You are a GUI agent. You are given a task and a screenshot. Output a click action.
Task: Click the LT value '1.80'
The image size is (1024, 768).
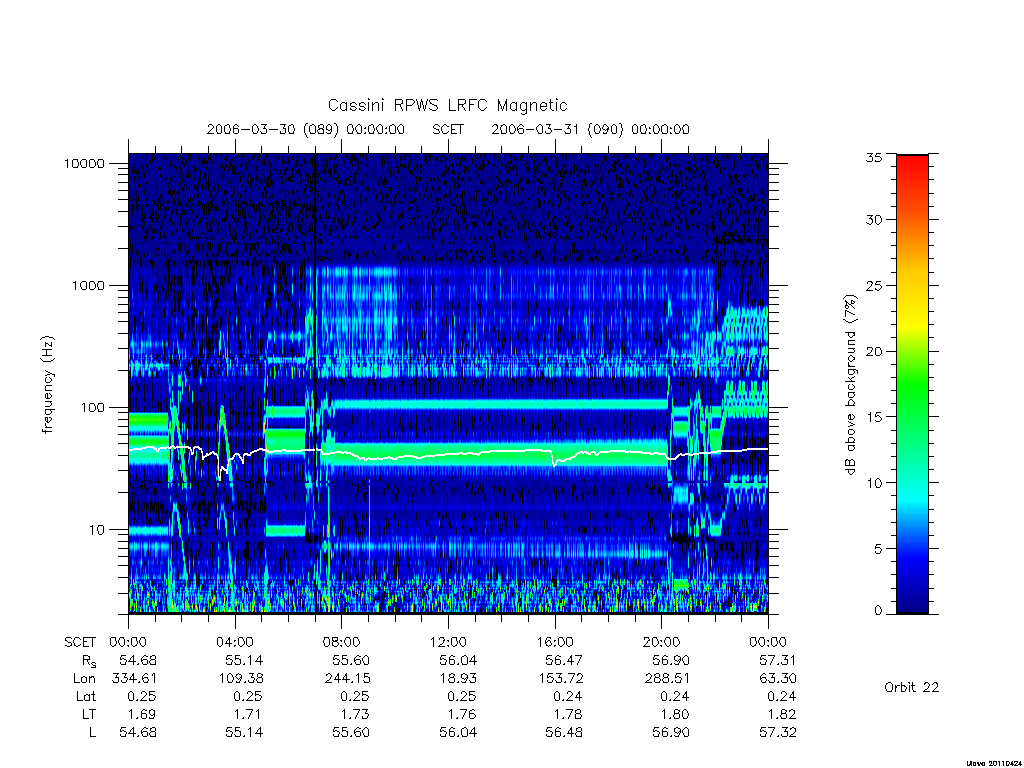[675, 714]
